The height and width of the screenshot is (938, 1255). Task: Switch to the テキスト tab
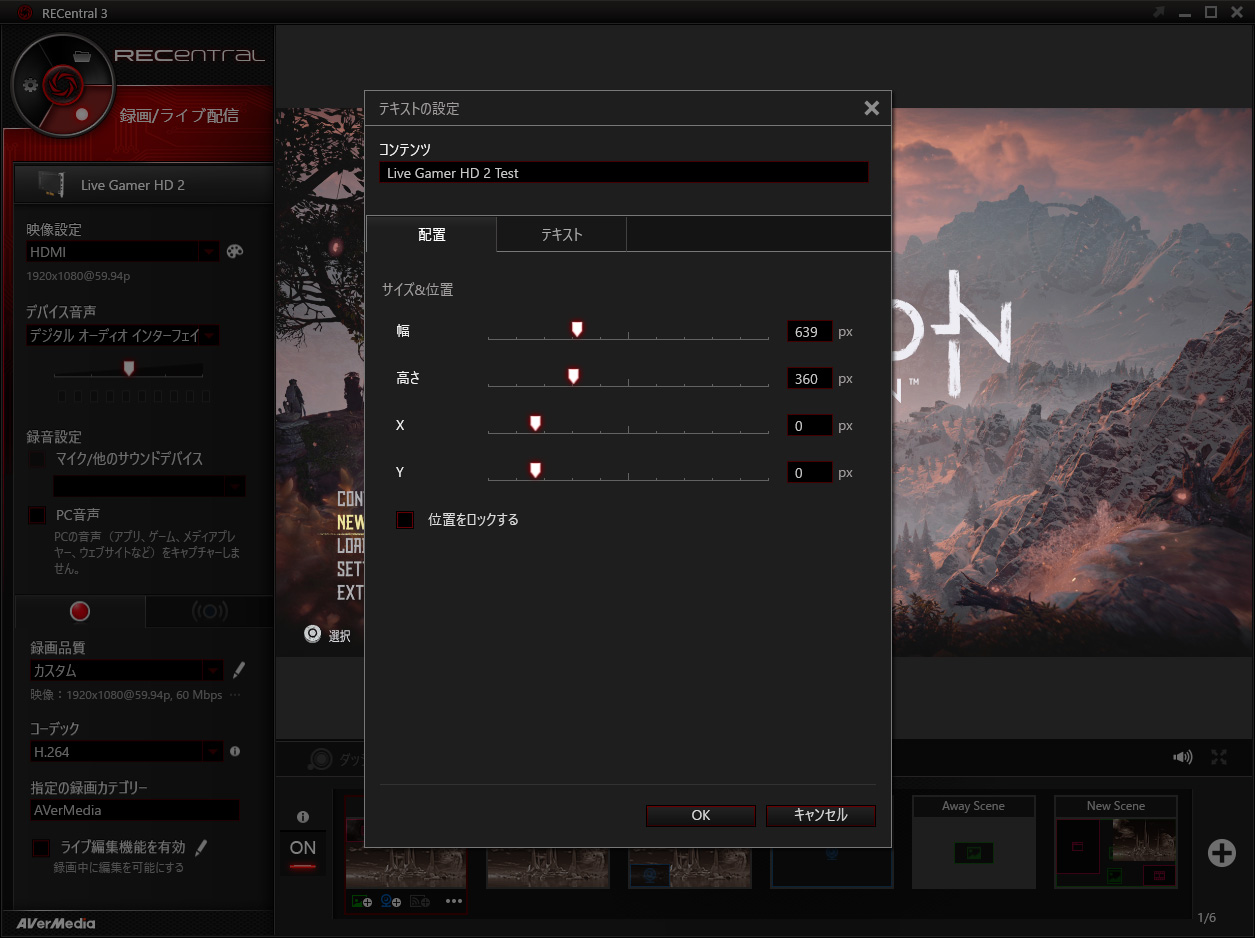tap(562, 235)
